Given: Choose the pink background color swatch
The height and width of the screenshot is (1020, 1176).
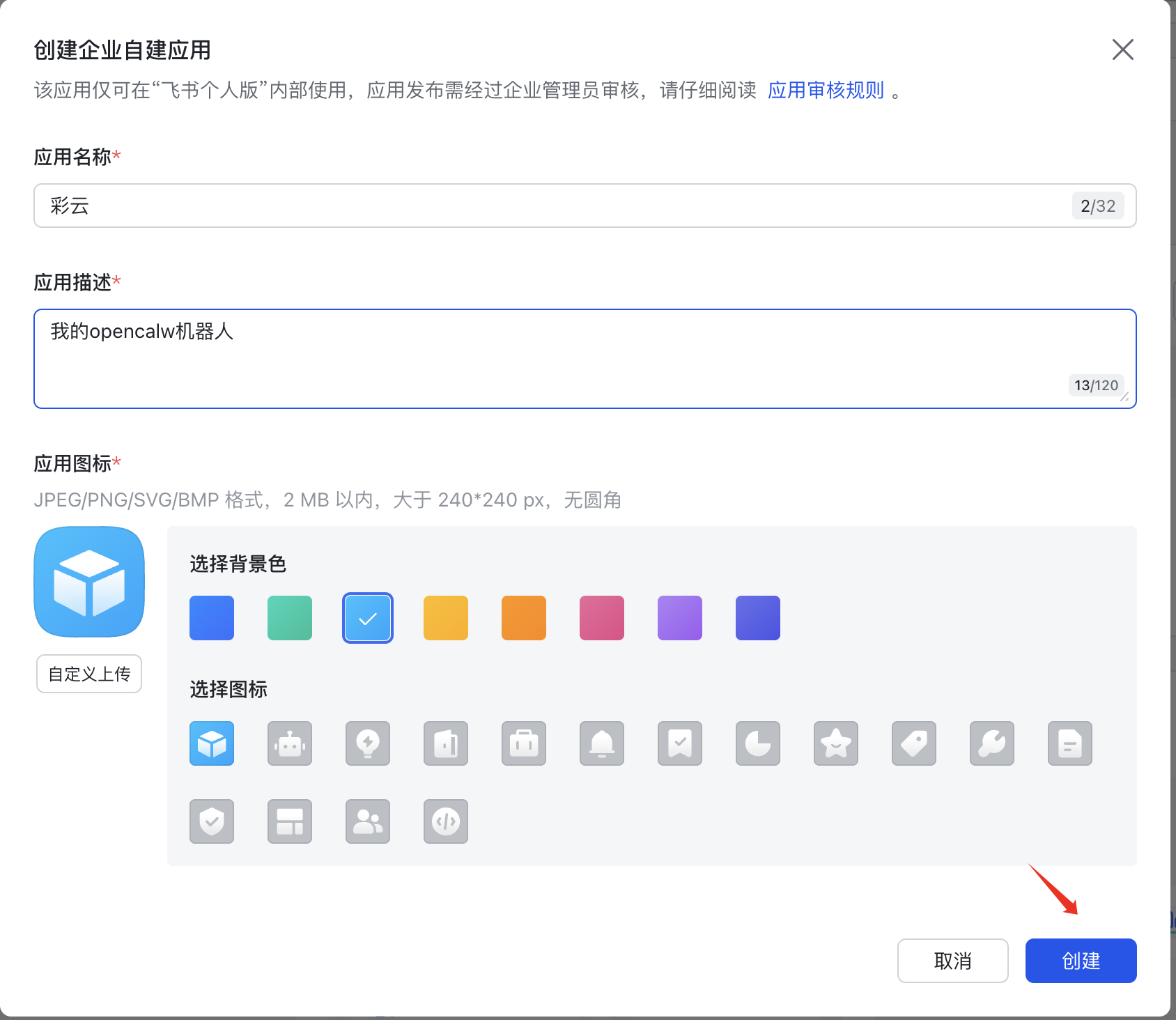Looking at the screenshot, I should pyautogui.click(x=601, y=617).
